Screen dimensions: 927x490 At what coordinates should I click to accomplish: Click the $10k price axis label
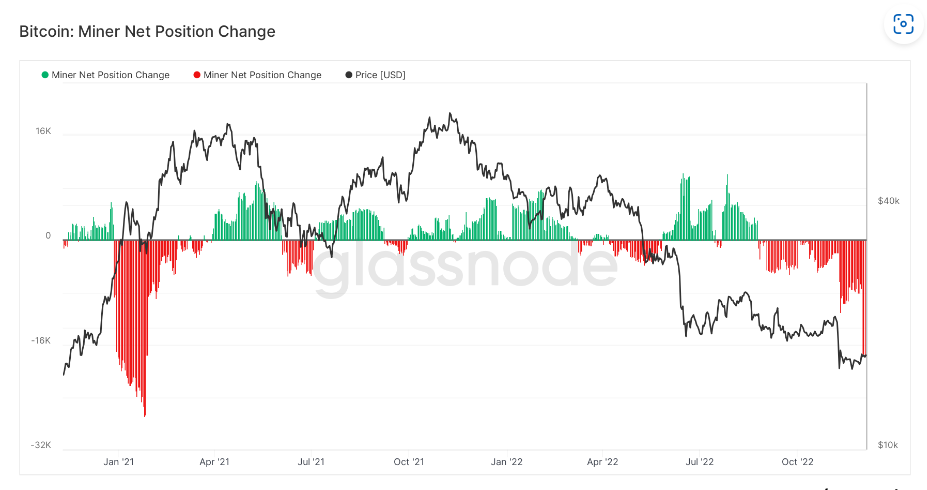coord(889,445)
